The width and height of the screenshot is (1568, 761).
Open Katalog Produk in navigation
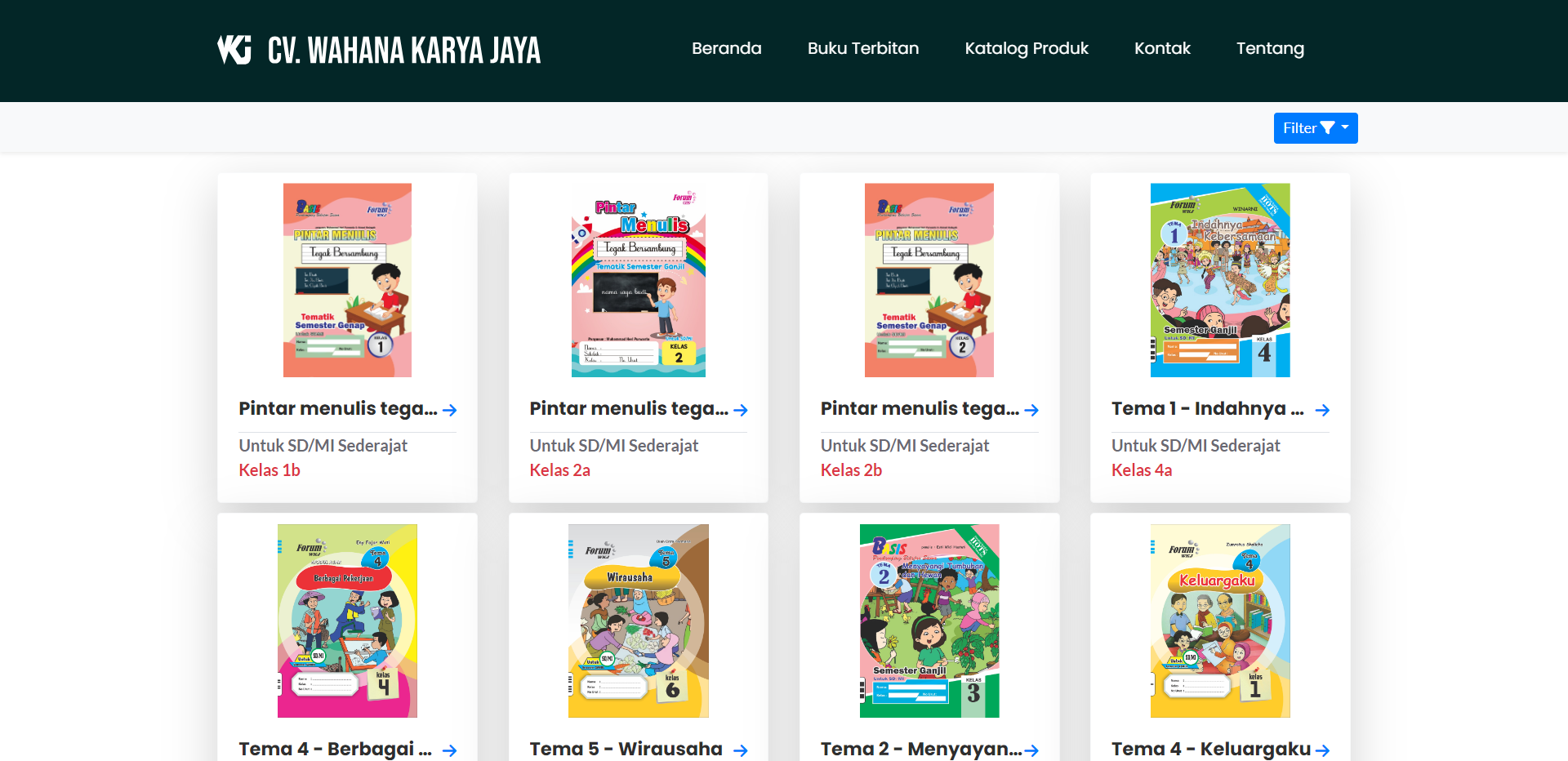click(1027, 48)
